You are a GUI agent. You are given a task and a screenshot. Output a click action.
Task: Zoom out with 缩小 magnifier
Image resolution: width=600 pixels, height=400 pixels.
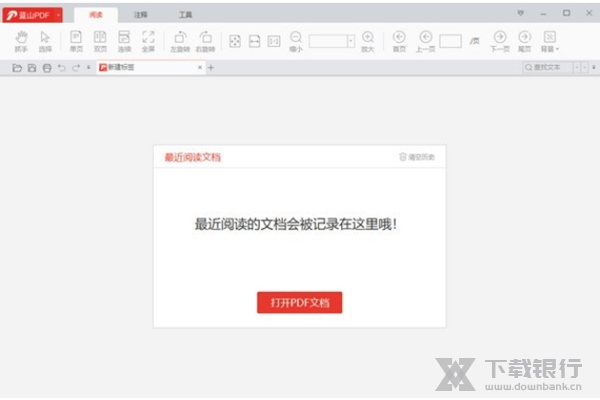point(296,41)
